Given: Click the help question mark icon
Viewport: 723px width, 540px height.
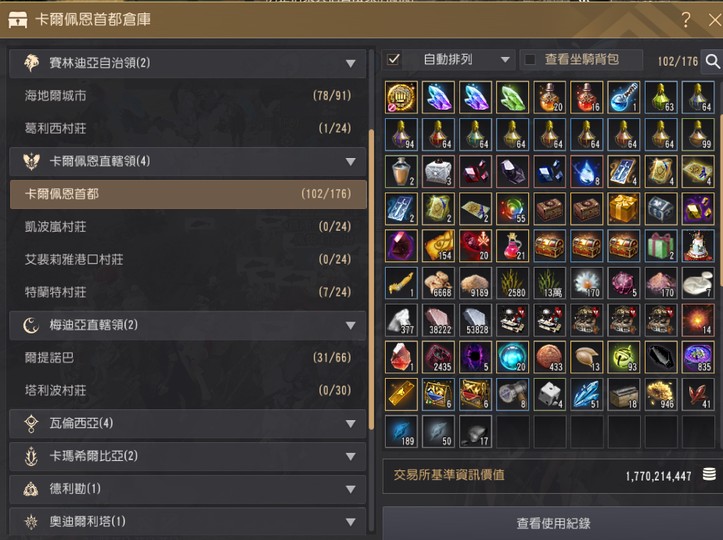Looking at the screenshot, I should [686, 19].
